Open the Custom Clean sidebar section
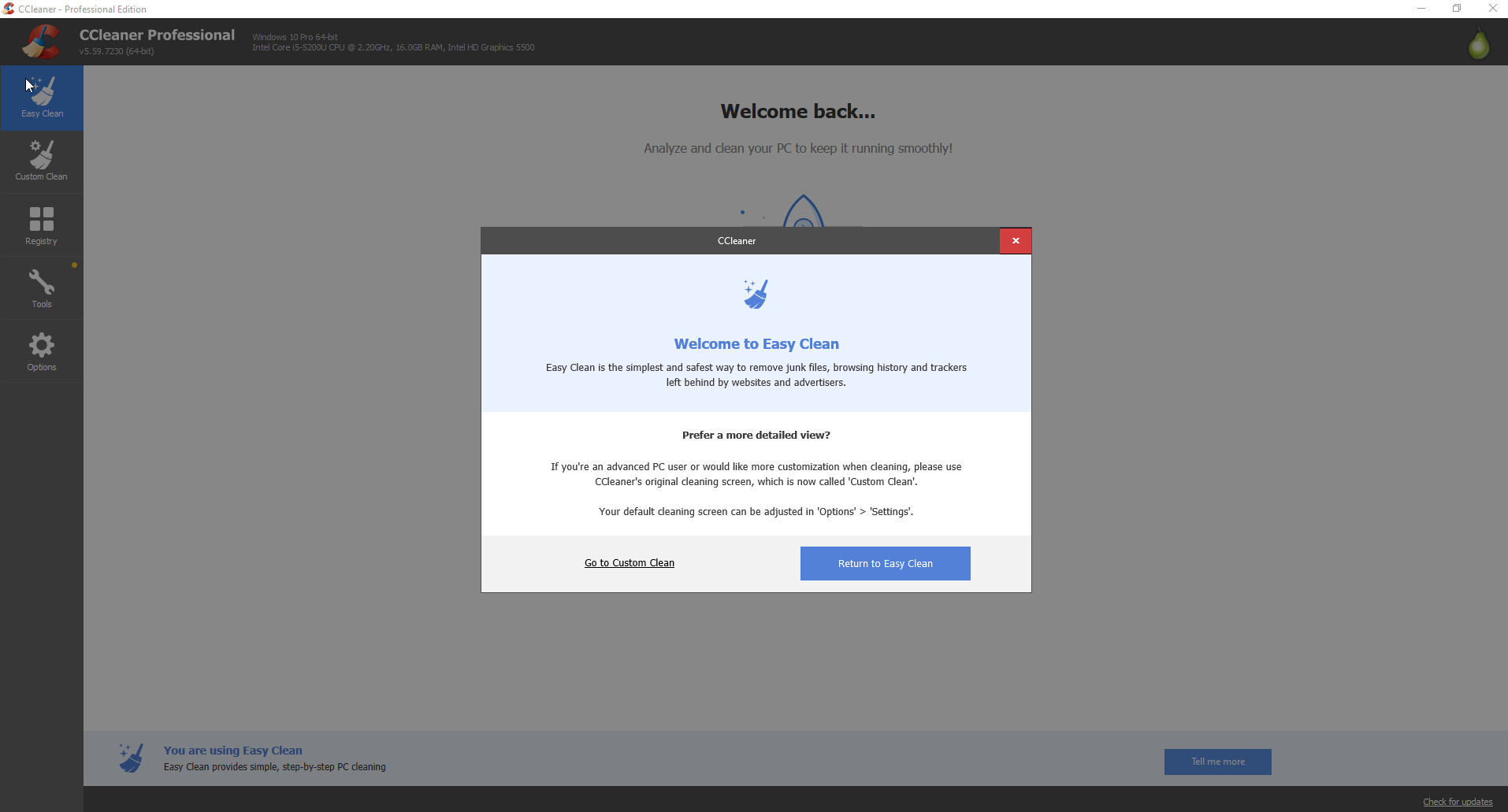Viewport: 1508px width, 812px height. pyautogui.click(x=42, y=161)
